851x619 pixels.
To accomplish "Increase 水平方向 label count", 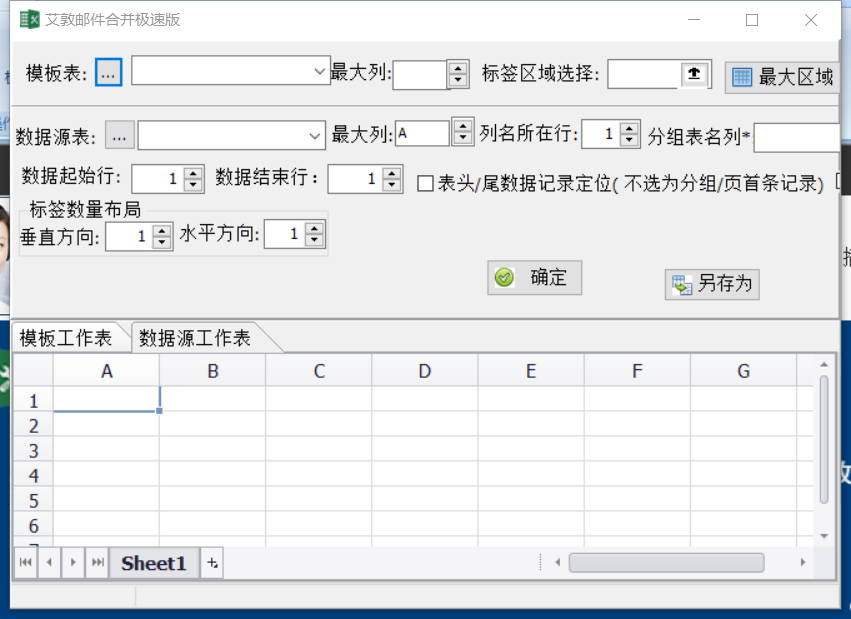I will coord(314,228).
